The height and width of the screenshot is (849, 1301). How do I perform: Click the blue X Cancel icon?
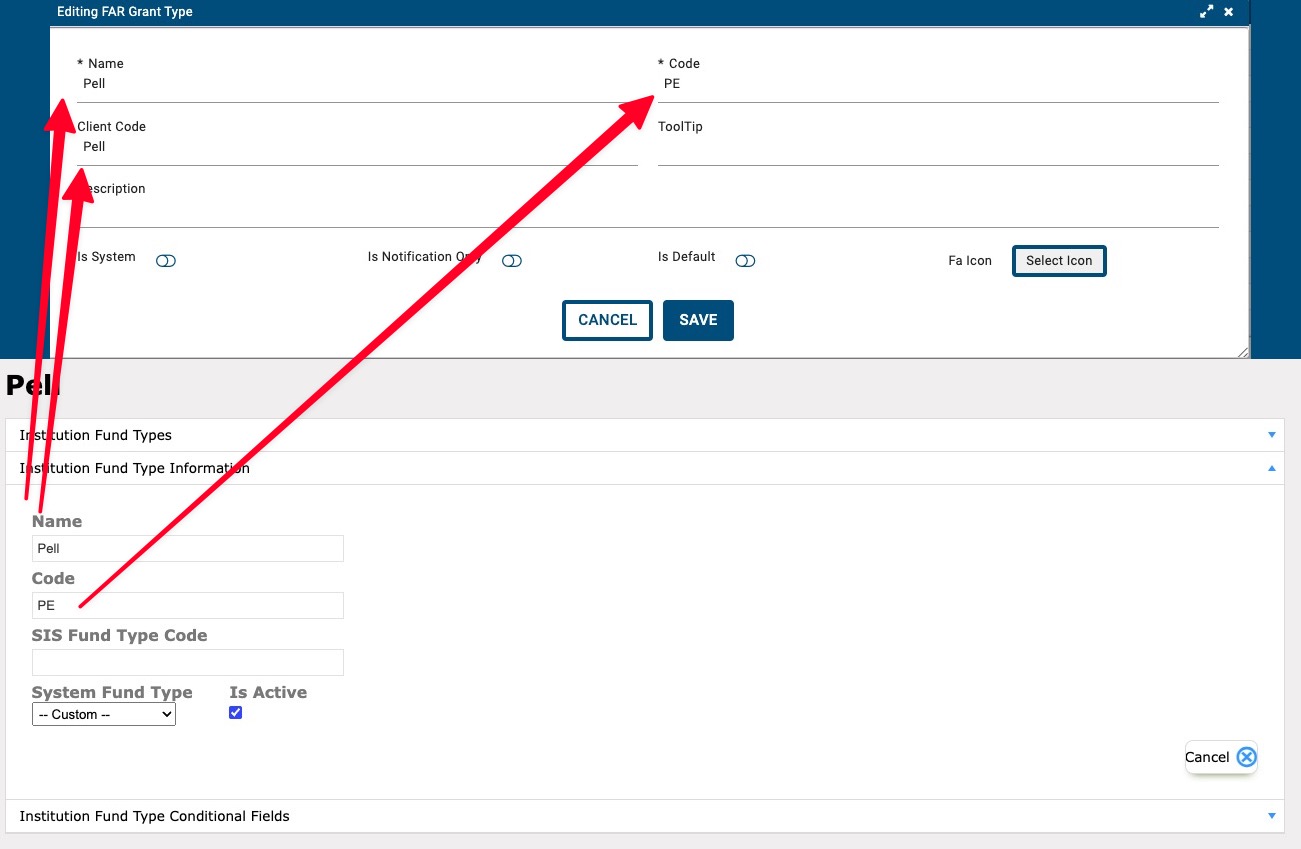tap(1246, 757)
